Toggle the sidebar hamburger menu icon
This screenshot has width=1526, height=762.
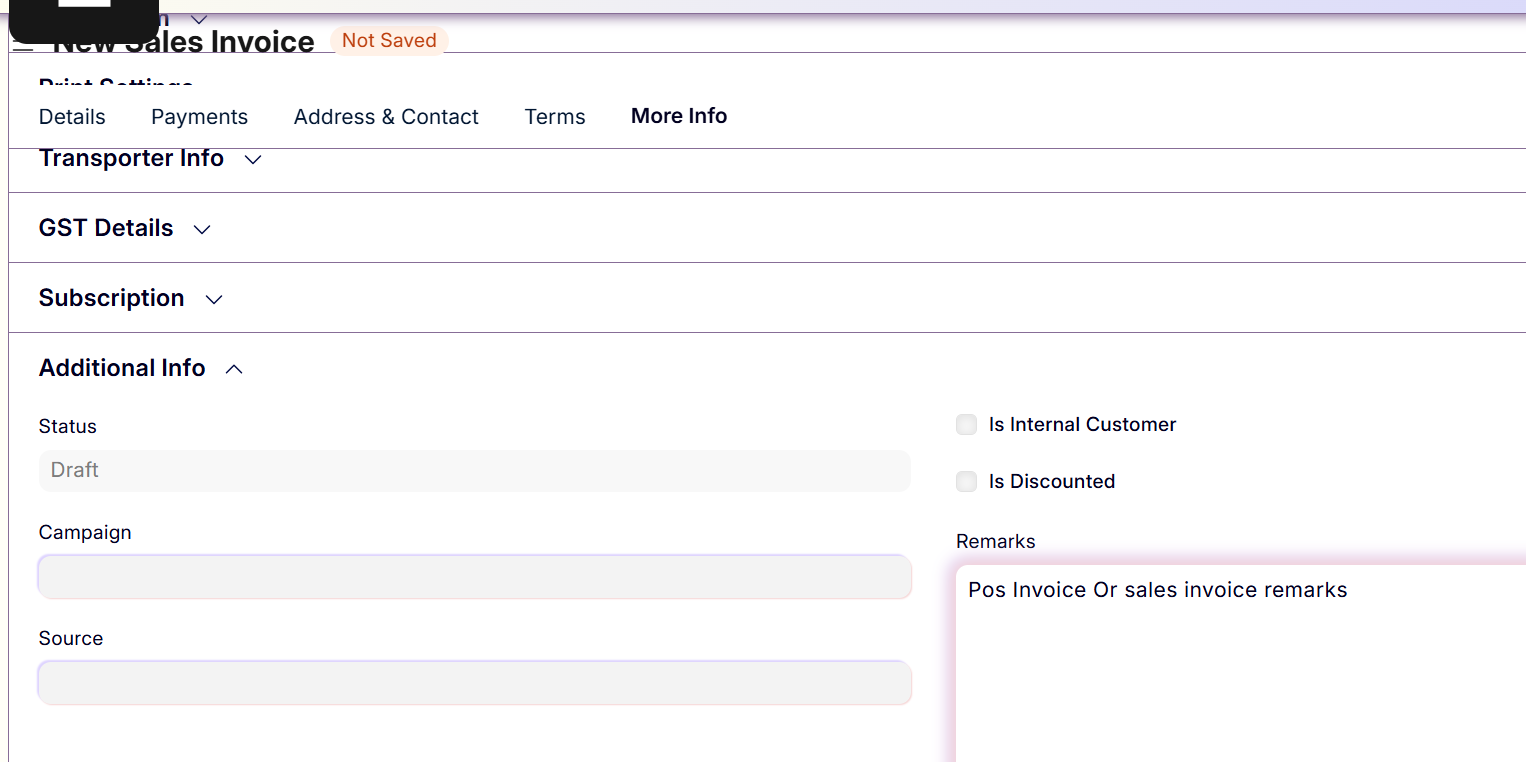point(23,46)
